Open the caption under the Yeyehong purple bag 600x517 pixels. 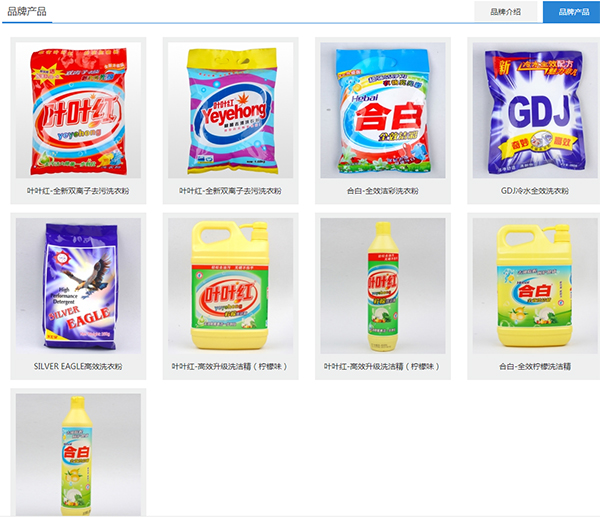click(x=230, y=191)
